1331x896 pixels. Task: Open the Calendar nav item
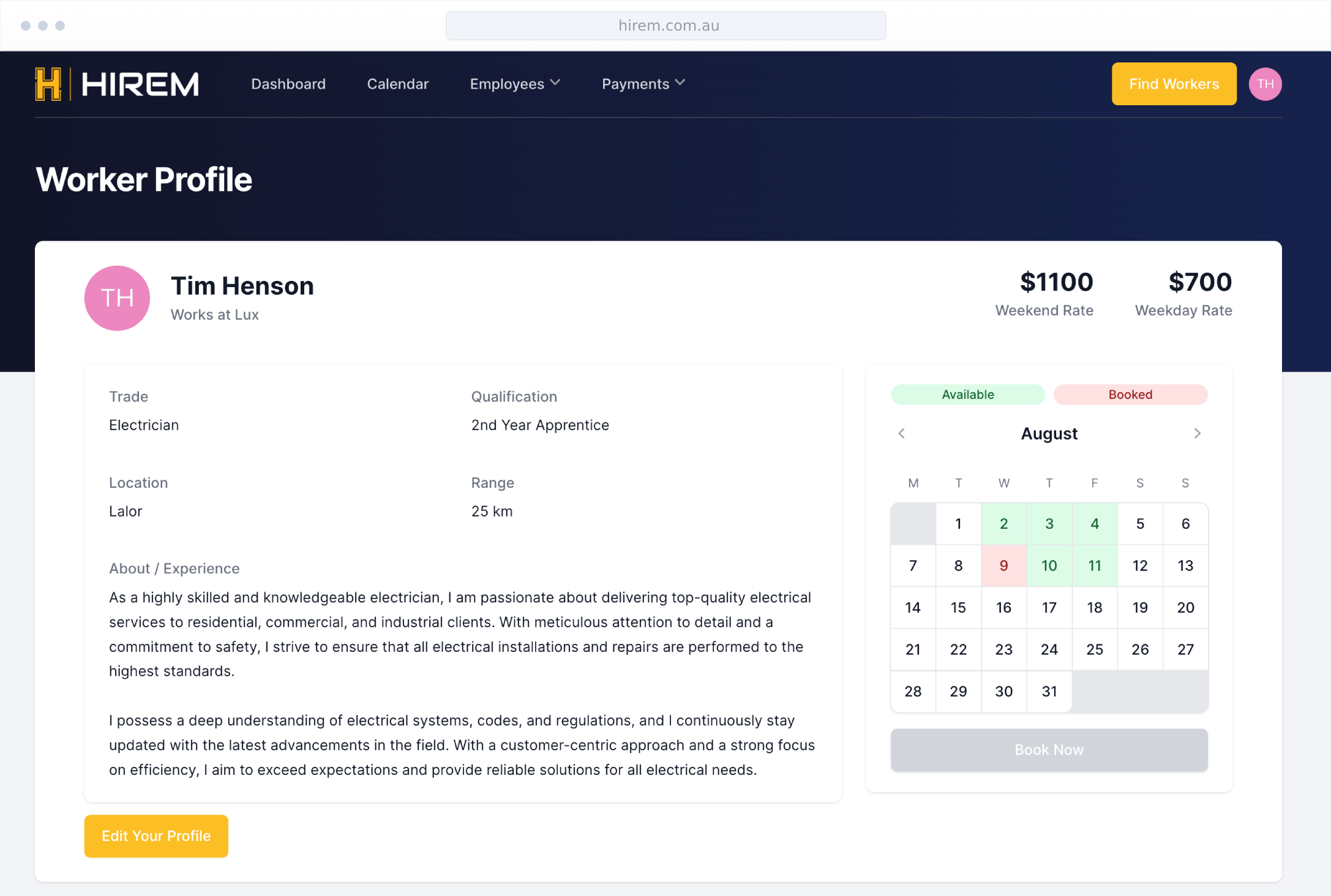397,84
